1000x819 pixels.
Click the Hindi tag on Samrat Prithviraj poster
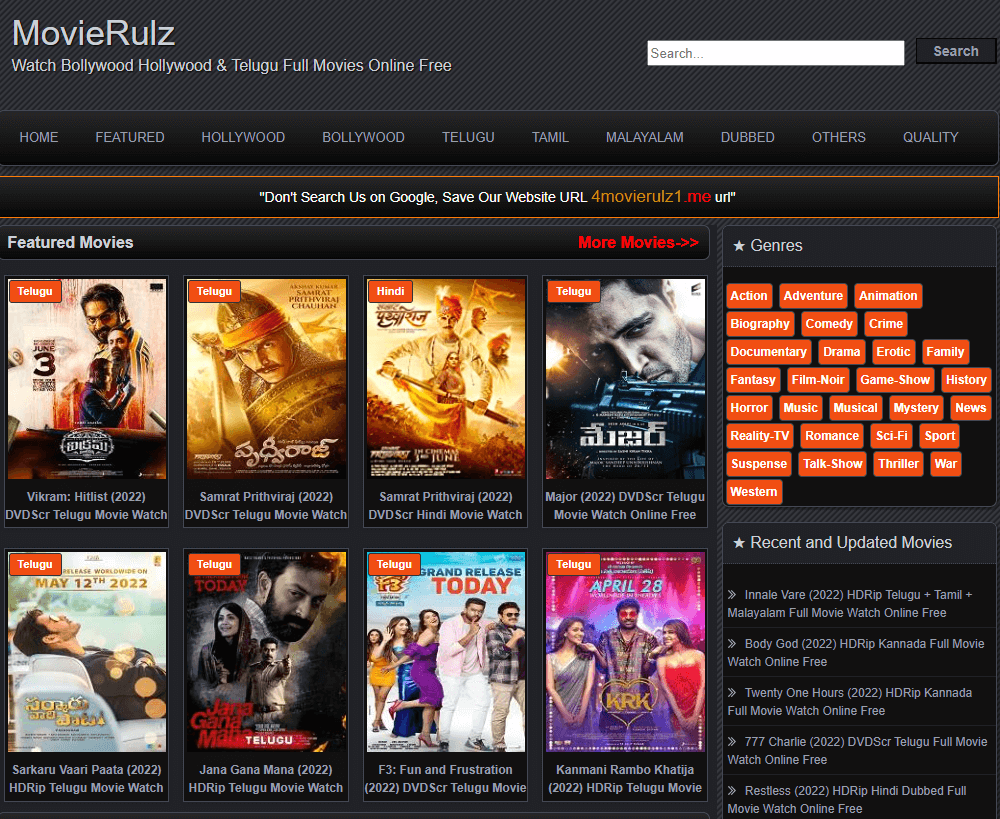[390, 291]
